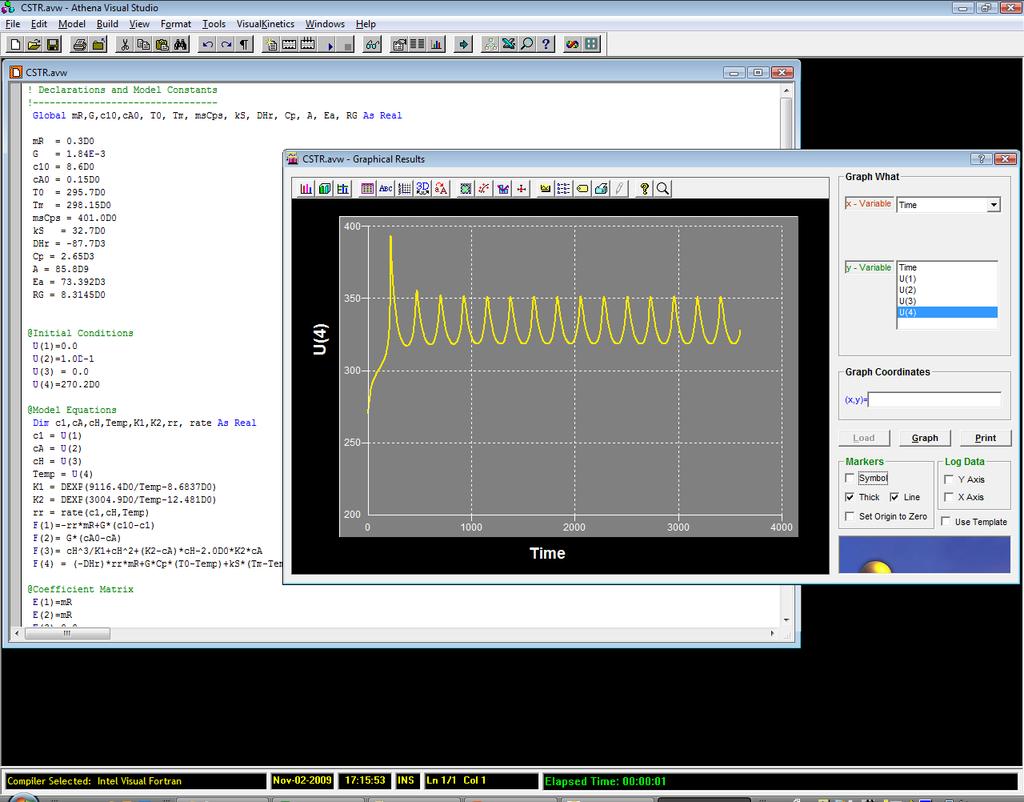Open the Model menu

[x=72, y=24]
